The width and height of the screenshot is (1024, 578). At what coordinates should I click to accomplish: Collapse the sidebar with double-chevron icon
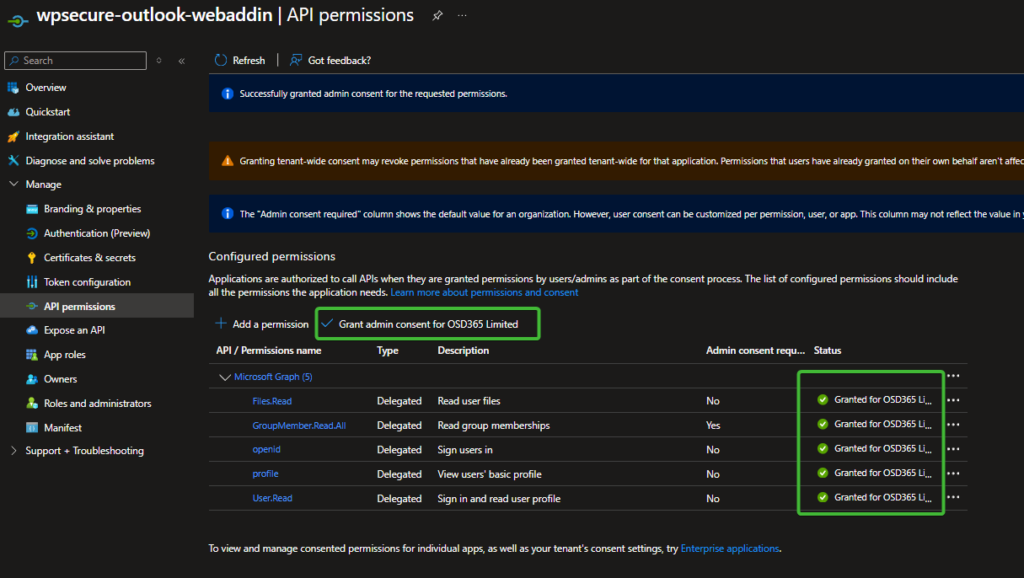pos(181,61)
